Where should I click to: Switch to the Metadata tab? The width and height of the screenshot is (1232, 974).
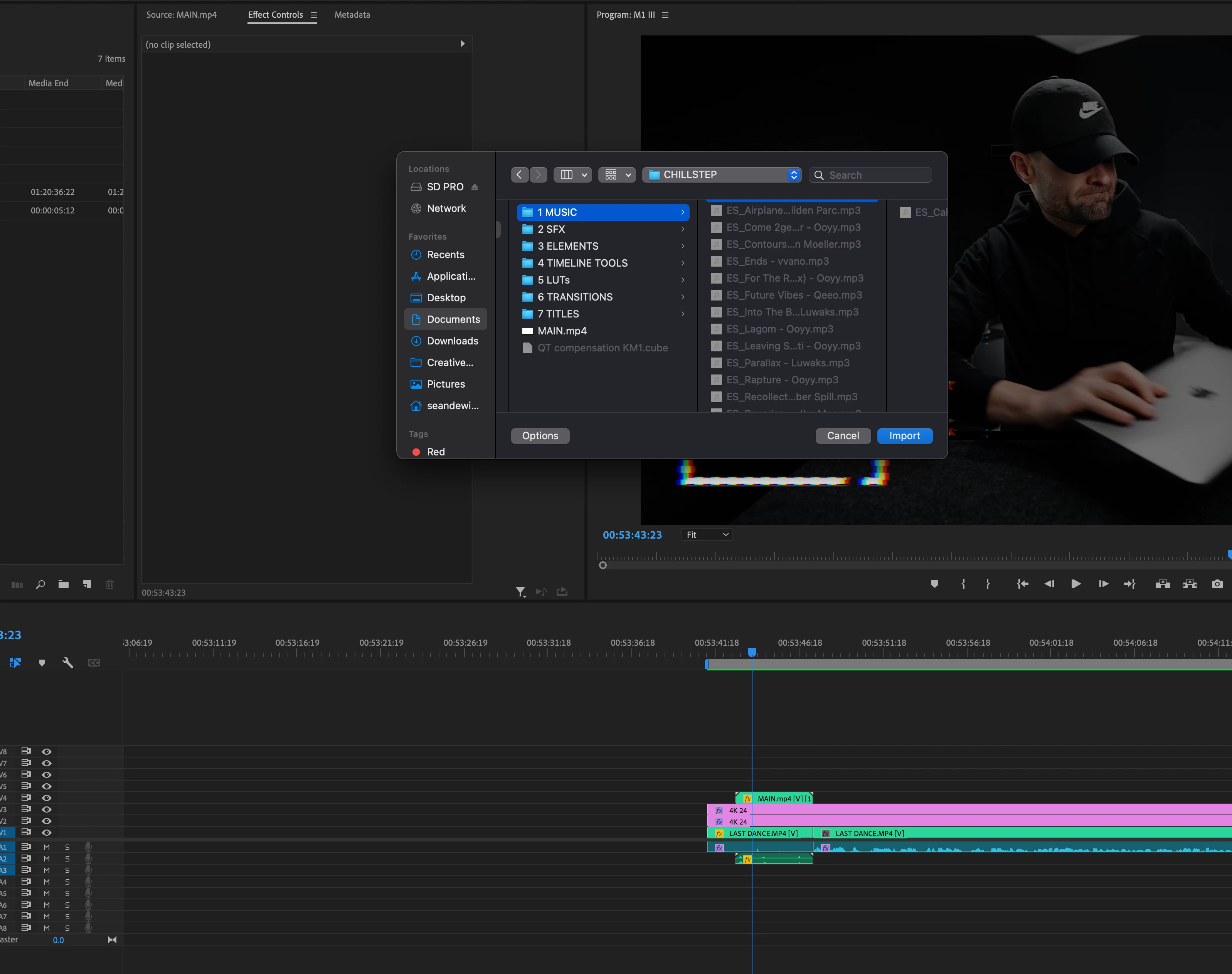click(352, 15)
